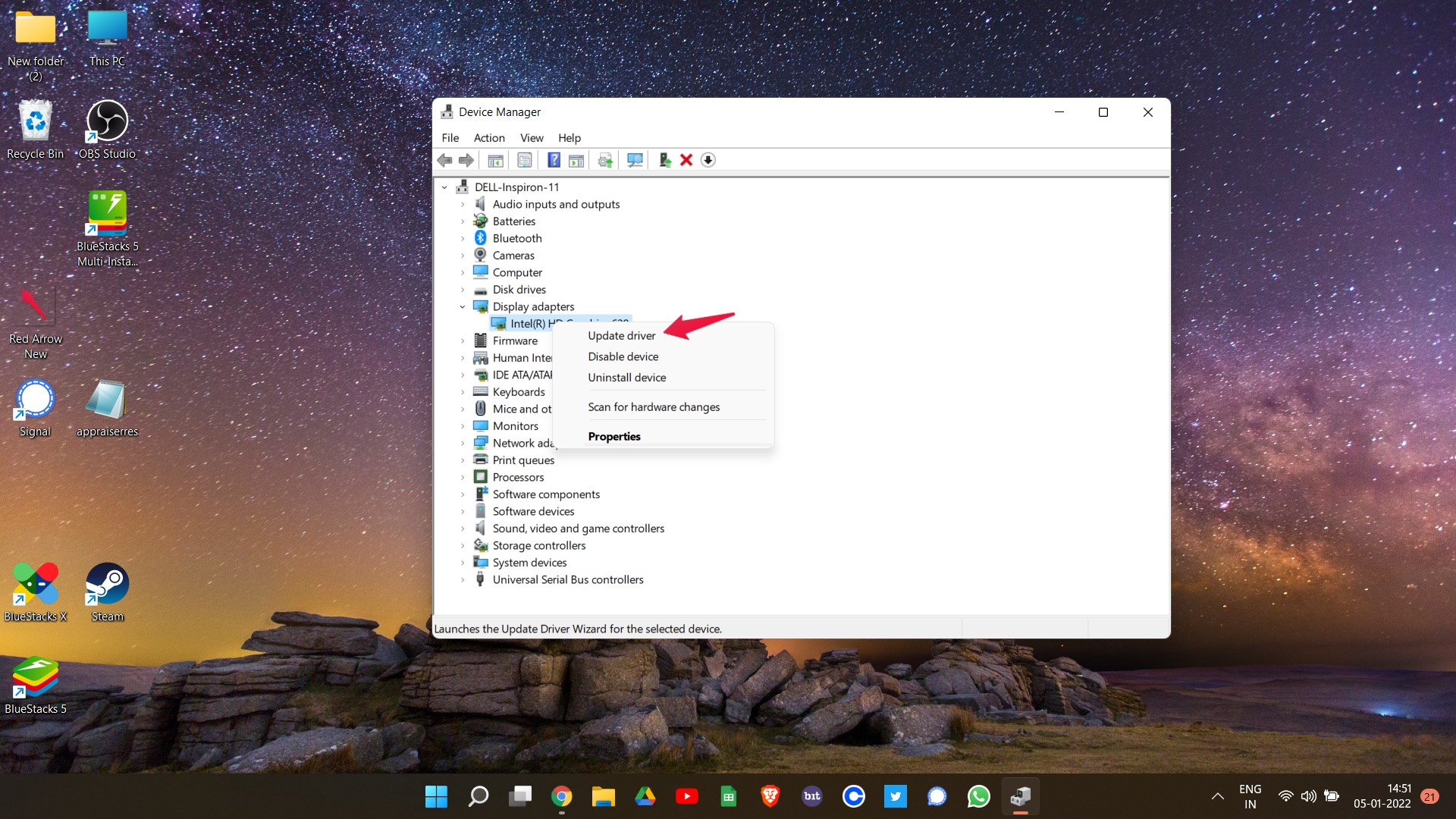
Task: Click the OBS Studio desktop icon
Action: click(x=106, y=120)
